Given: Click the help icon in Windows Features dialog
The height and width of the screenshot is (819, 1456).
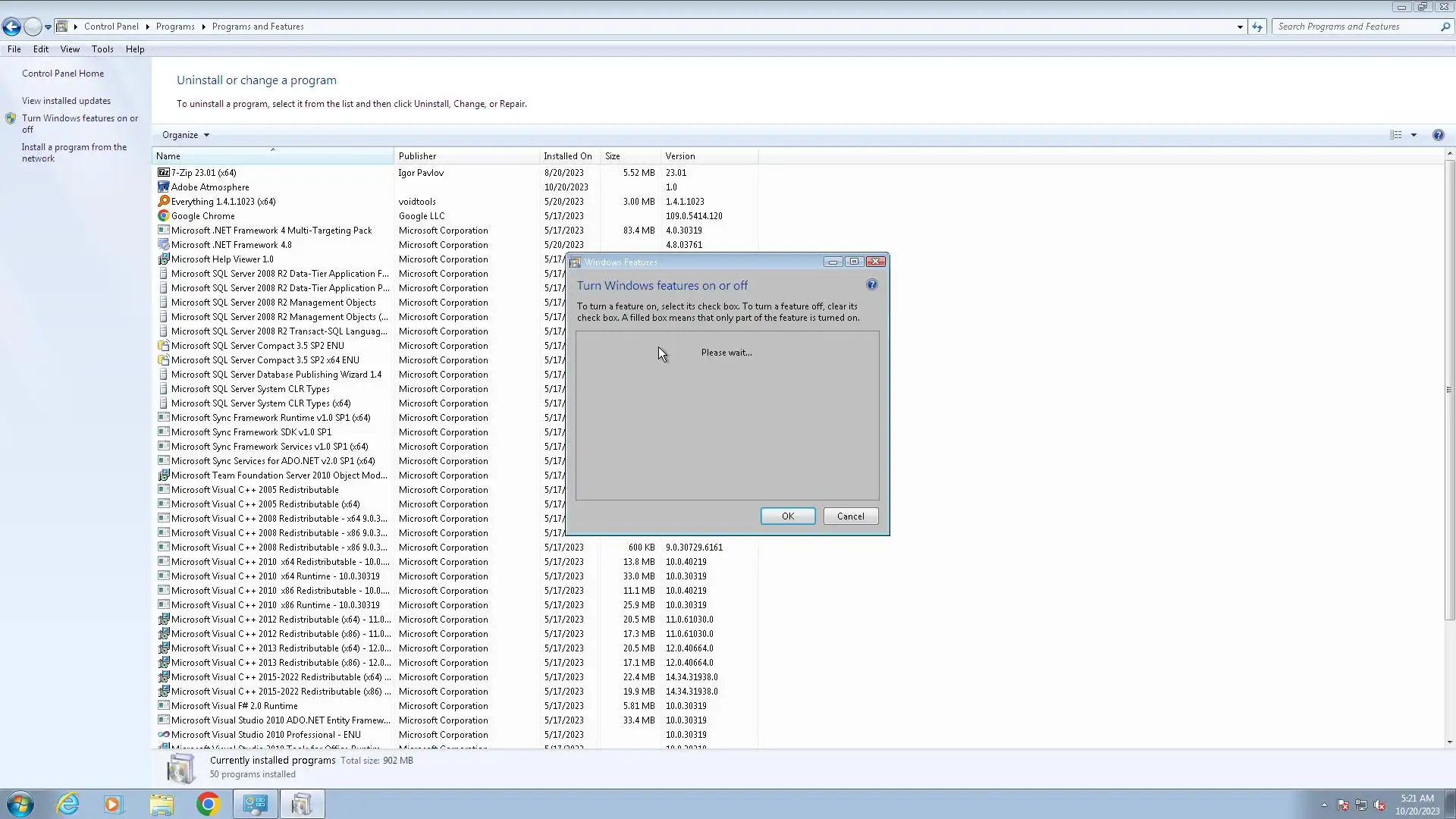Looking at the screenshot, I should [x=871, y=285].
